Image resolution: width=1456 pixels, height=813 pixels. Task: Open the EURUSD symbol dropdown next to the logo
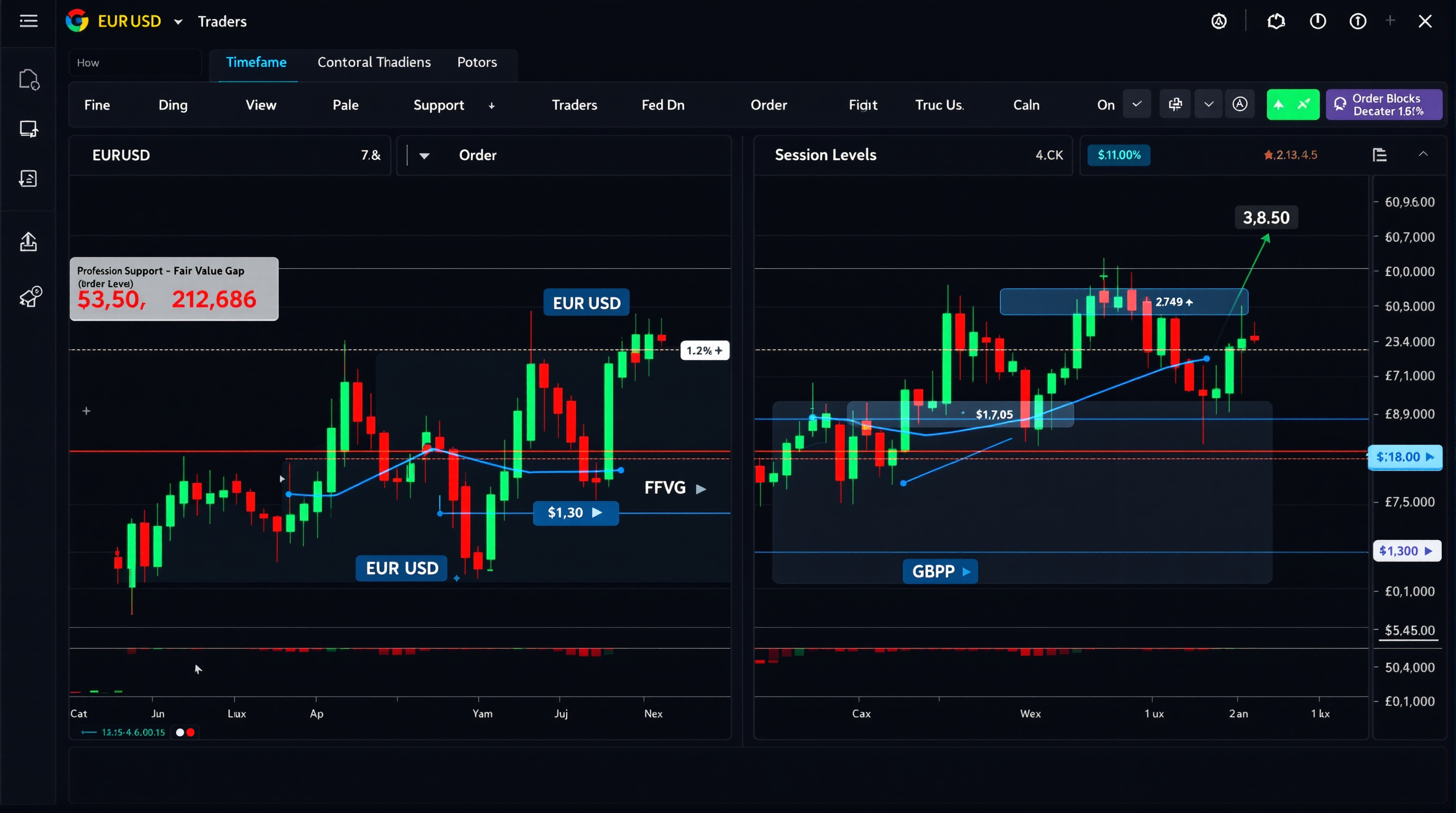pyautogui.click(x=179, y=22)
